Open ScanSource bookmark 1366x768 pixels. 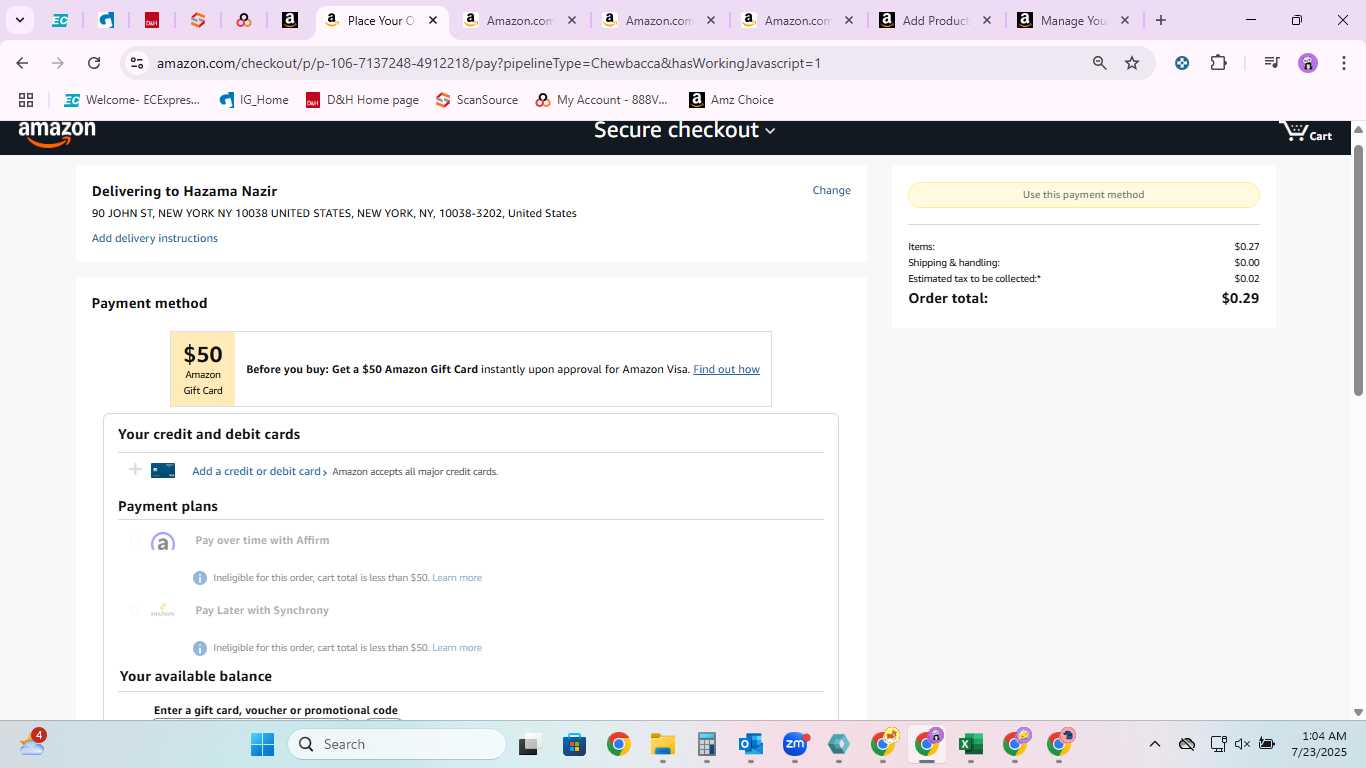[478, 100]
